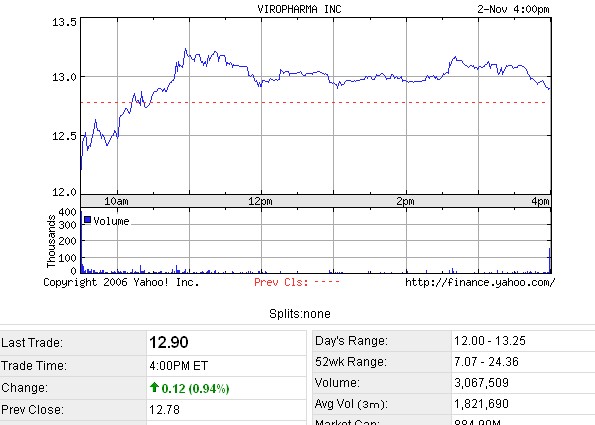Image resolution: width=595 pixels, height=425 pixels.
Task: Click the Splits:none text
Action: tap(300, 314)
